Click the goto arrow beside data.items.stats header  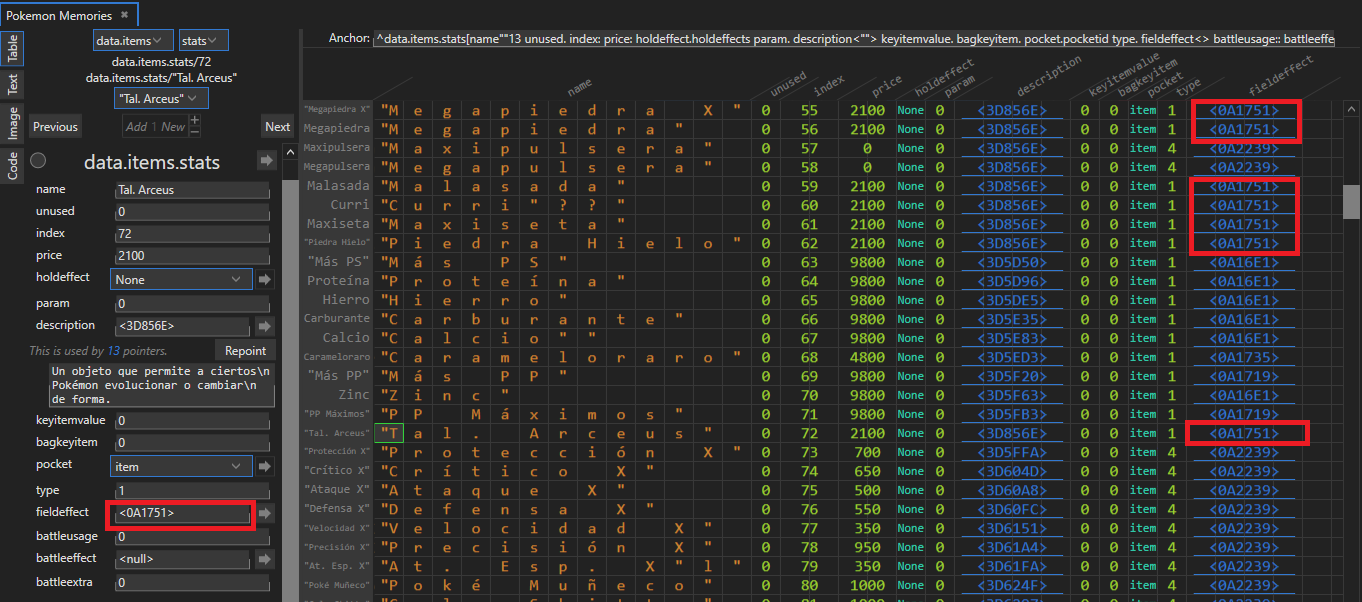266,161
